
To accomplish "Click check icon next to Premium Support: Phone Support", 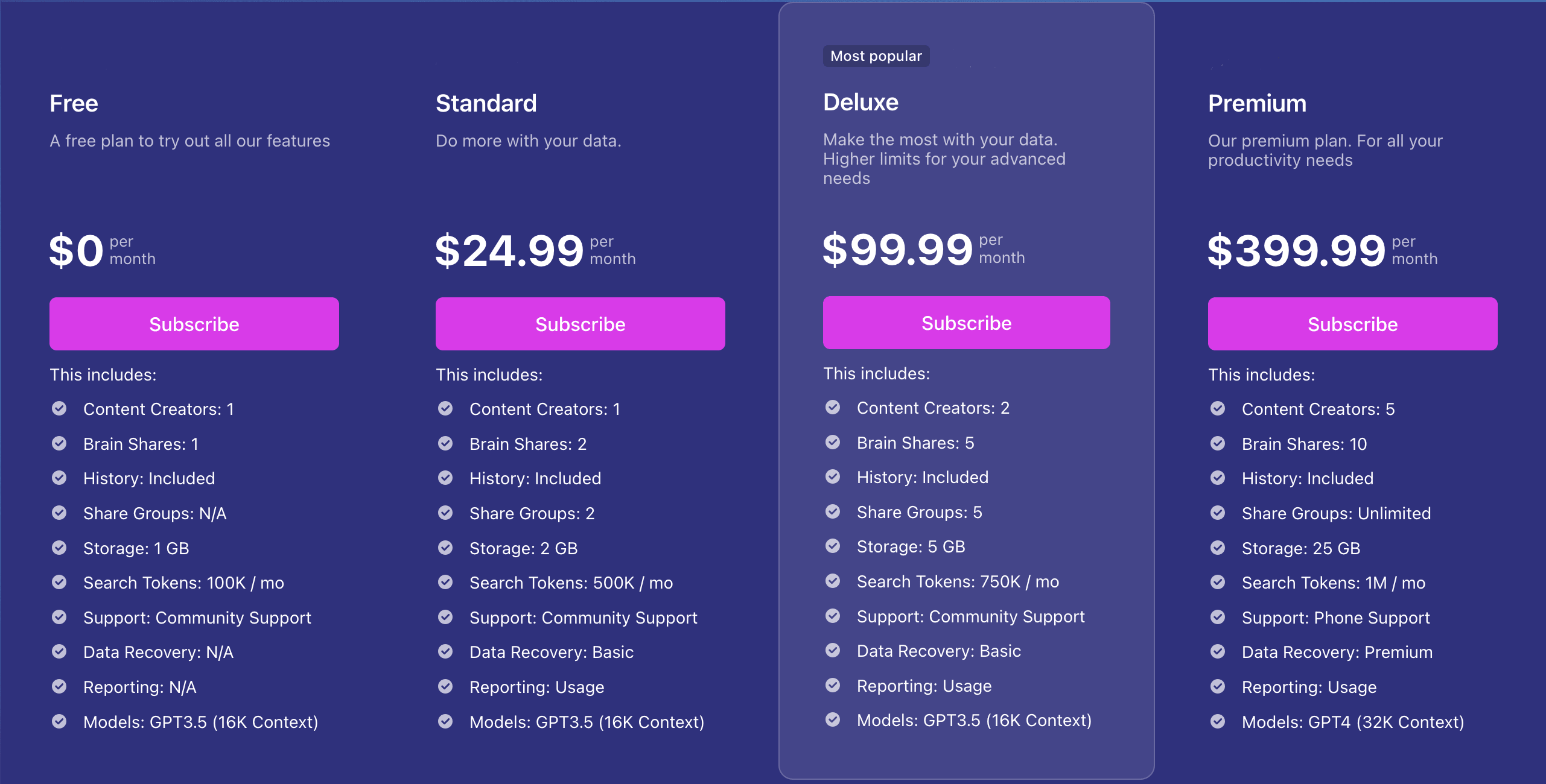I will (x=1218, y=618).
